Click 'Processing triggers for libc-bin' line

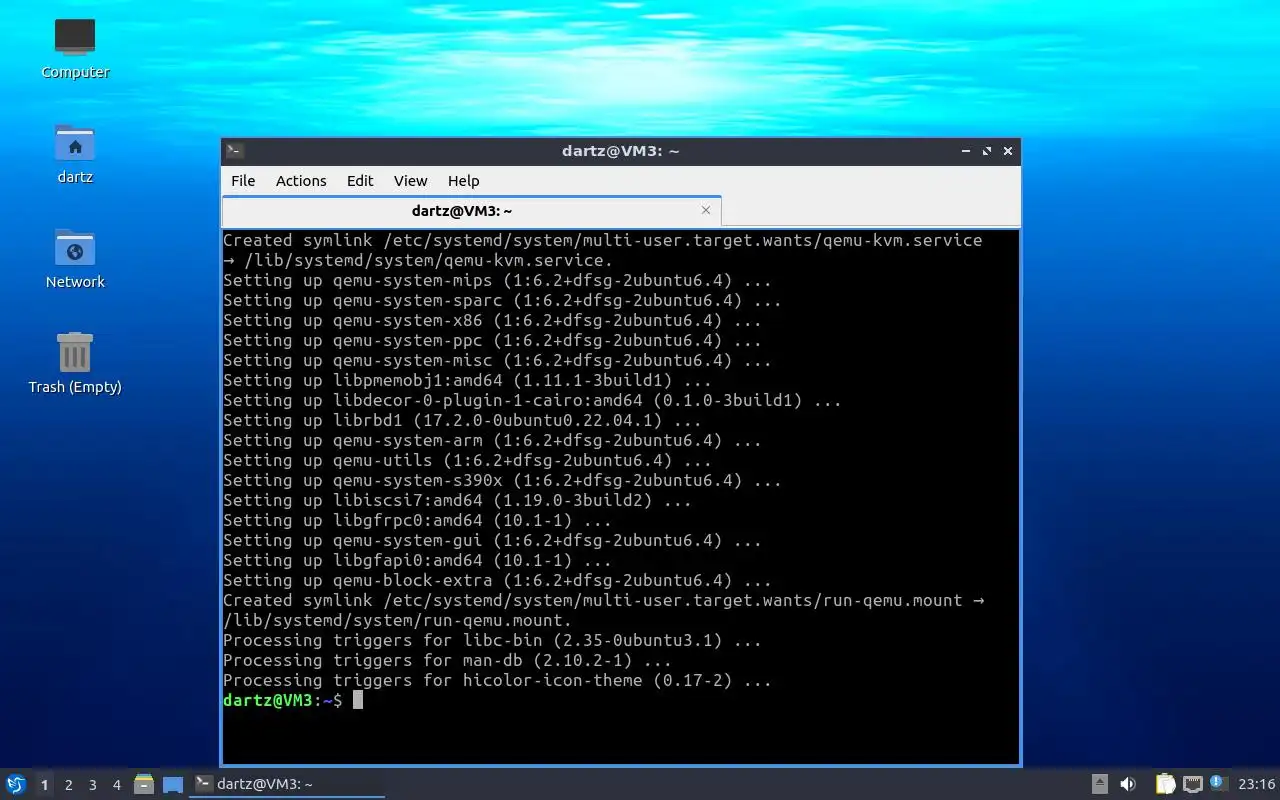point(492,640)
